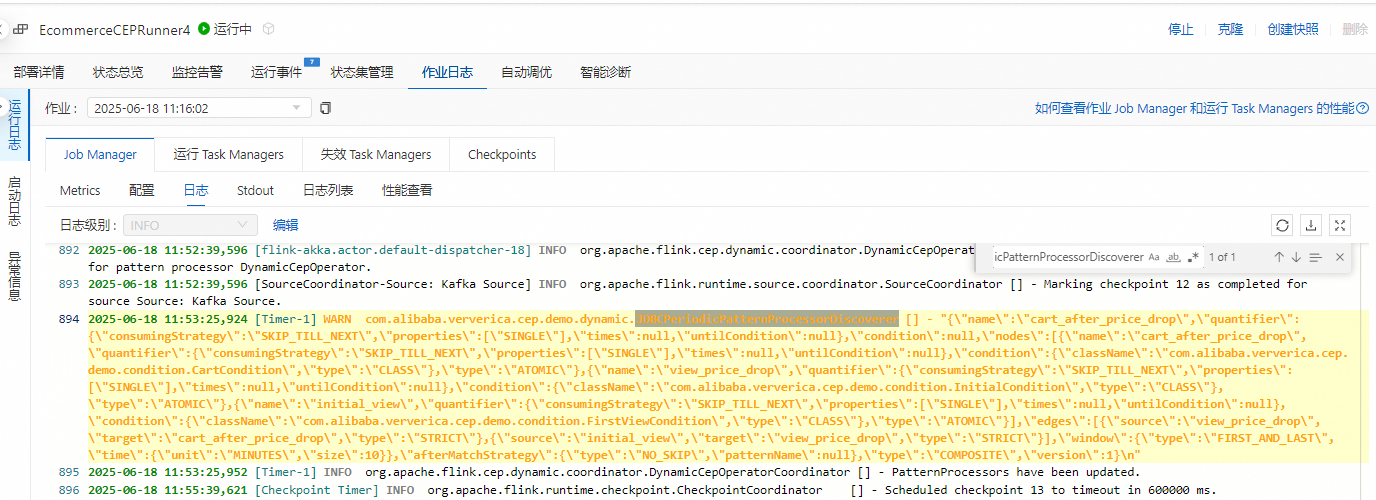Click the 克隆 button

(1230, 29)
